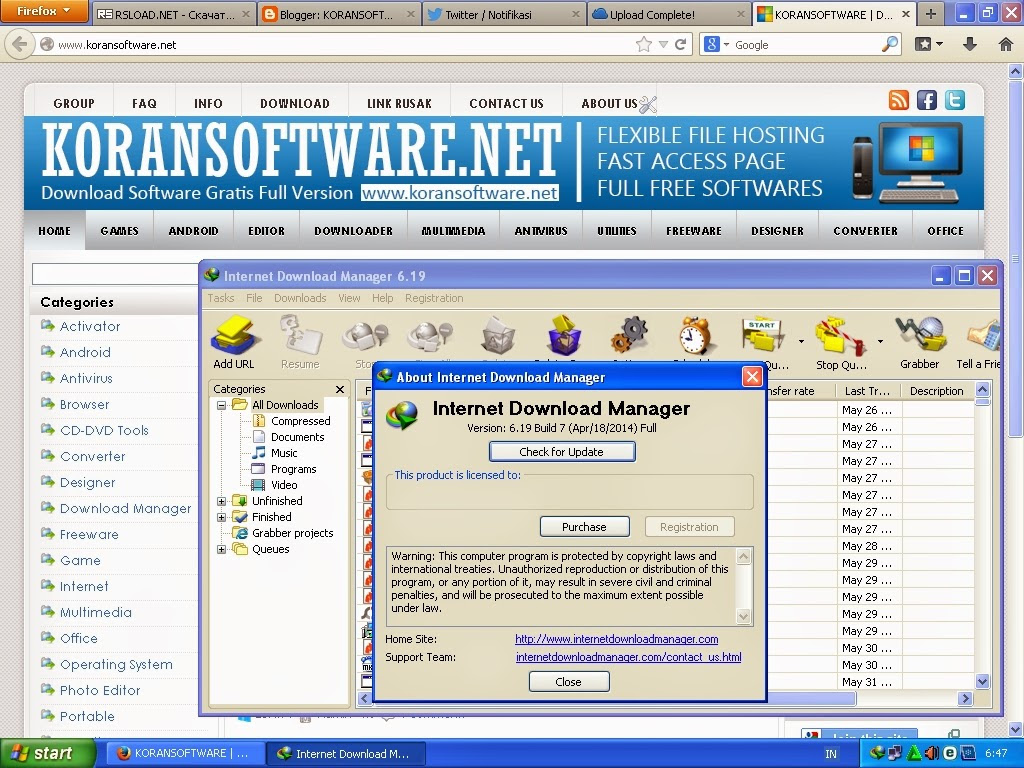This screenshot has width=1024, height=768.
Task: Open the Tasks menu in IDM
Action: point(221,298)
